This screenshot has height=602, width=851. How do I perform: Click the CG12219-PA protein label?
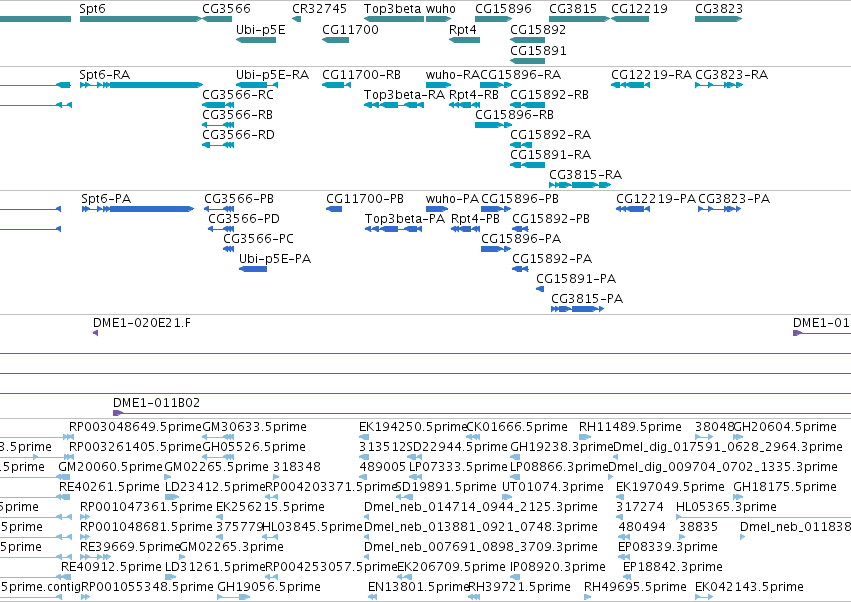[656, 199]
